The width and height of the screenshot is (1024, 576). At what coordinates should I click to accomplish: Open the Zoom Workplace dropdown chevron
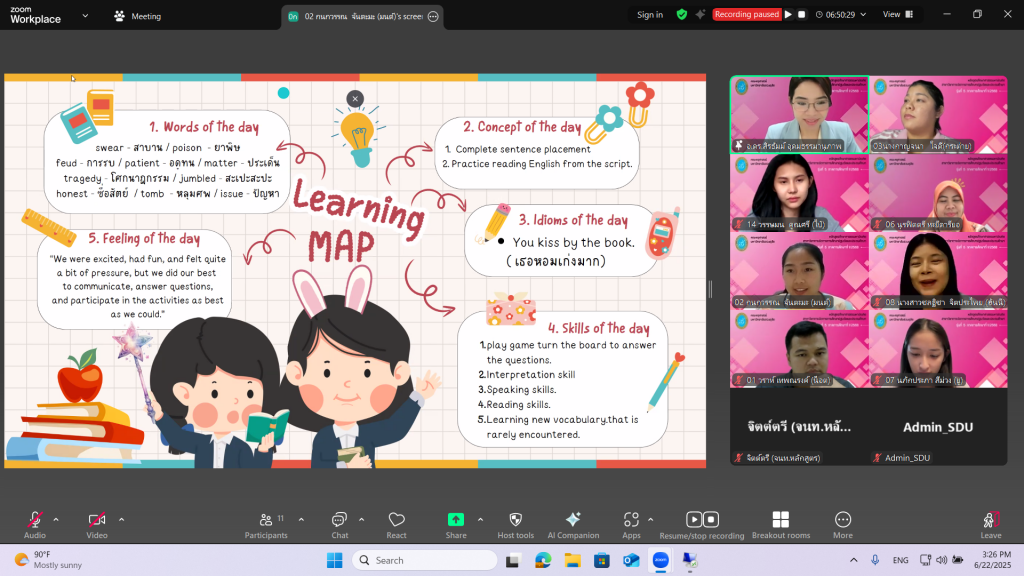84,16
